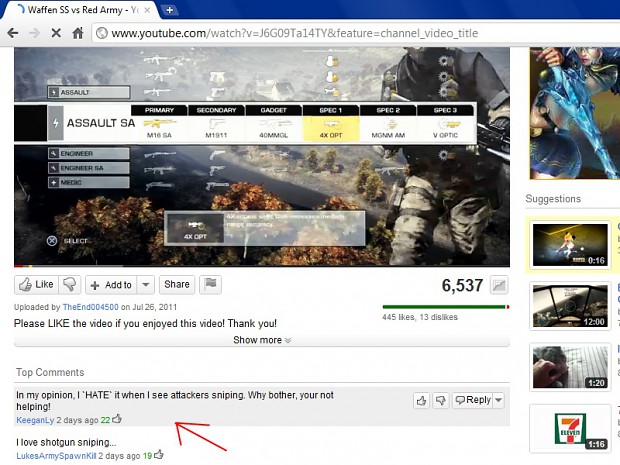Screen dimensions: 620x465
Task: Seek on the video progress bar
Action: [x=262, y=266]
